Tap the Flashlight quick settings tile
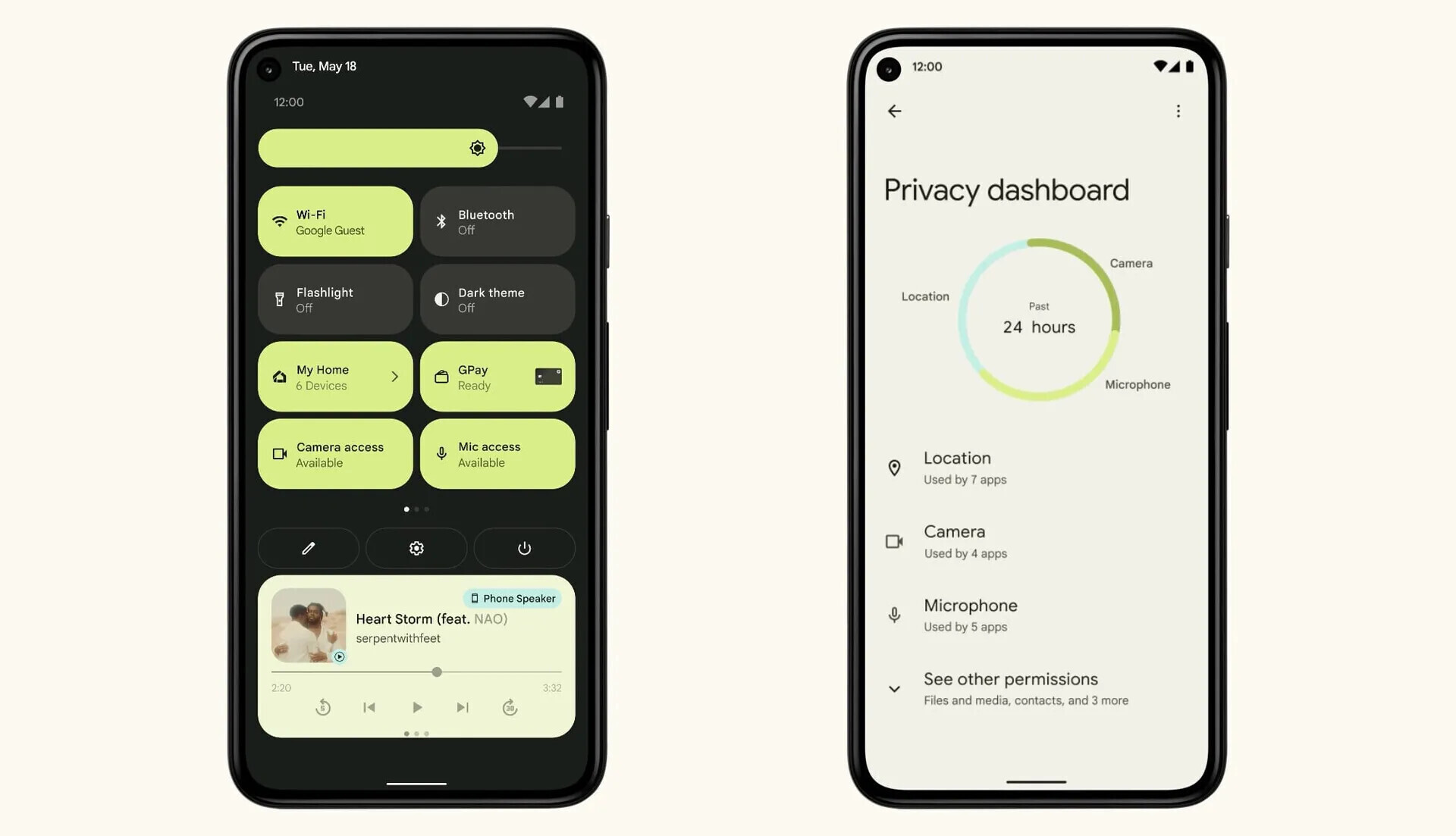Viewport: 1456px width, 836px height. click(335, 299)
